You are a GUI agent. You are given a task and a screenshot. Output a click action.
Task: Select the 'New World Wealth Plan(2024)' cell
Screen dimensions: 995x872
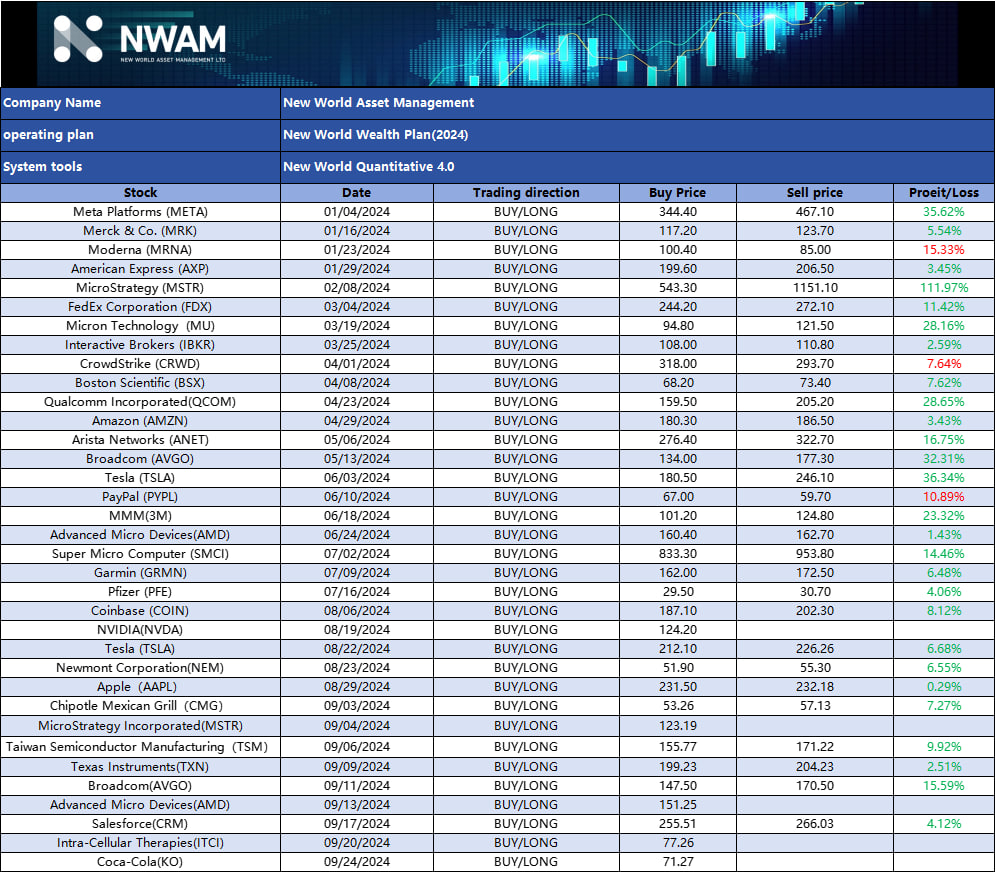[637, 135]
